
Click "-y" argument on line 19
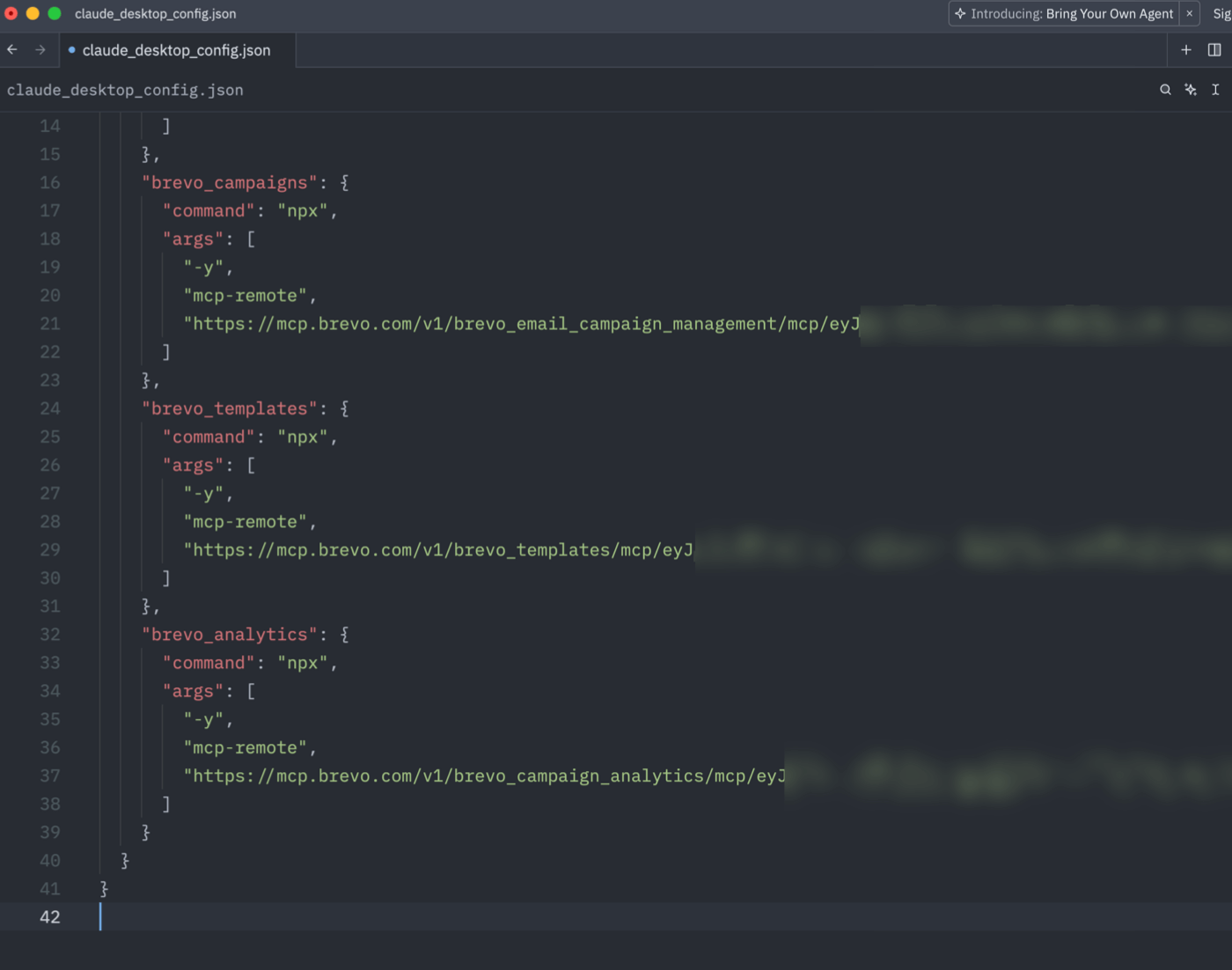203,267
